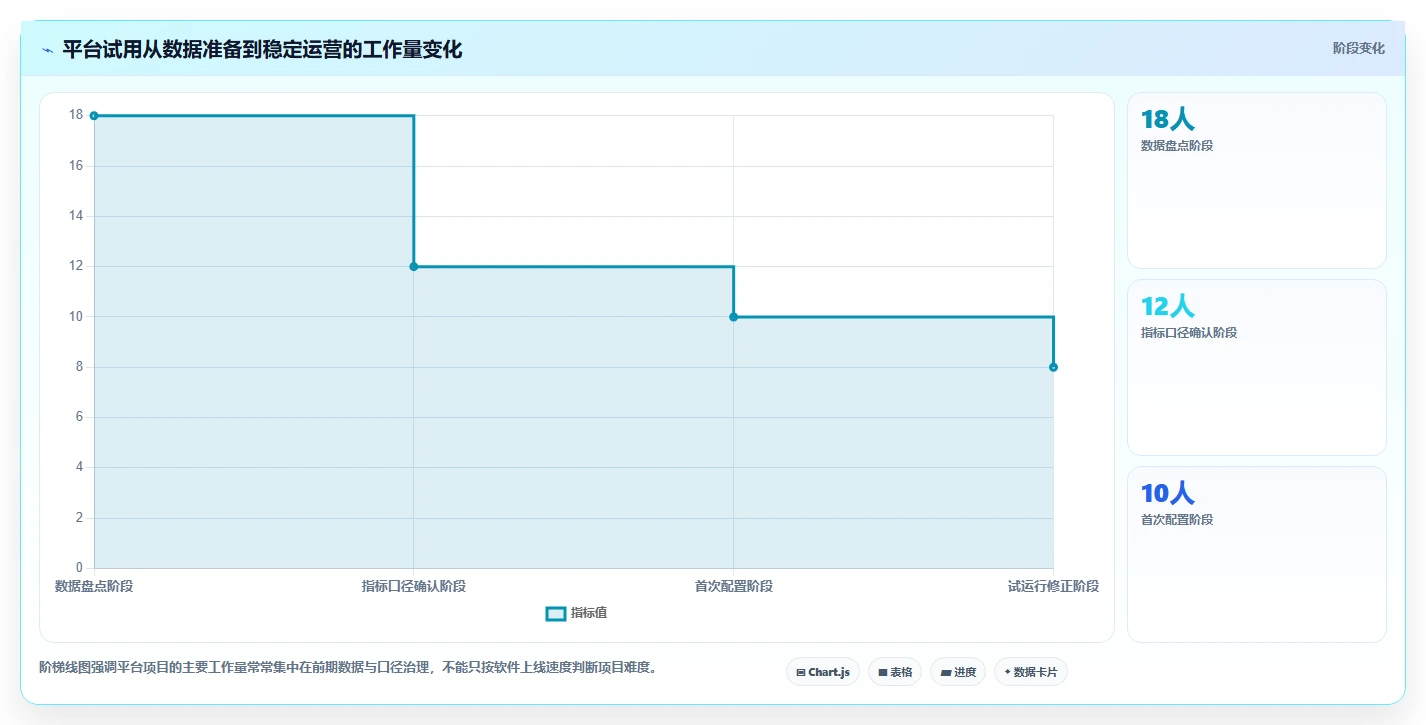1426x725 pixels.
Task: Click the y-axis value 6
Action: 79,417
